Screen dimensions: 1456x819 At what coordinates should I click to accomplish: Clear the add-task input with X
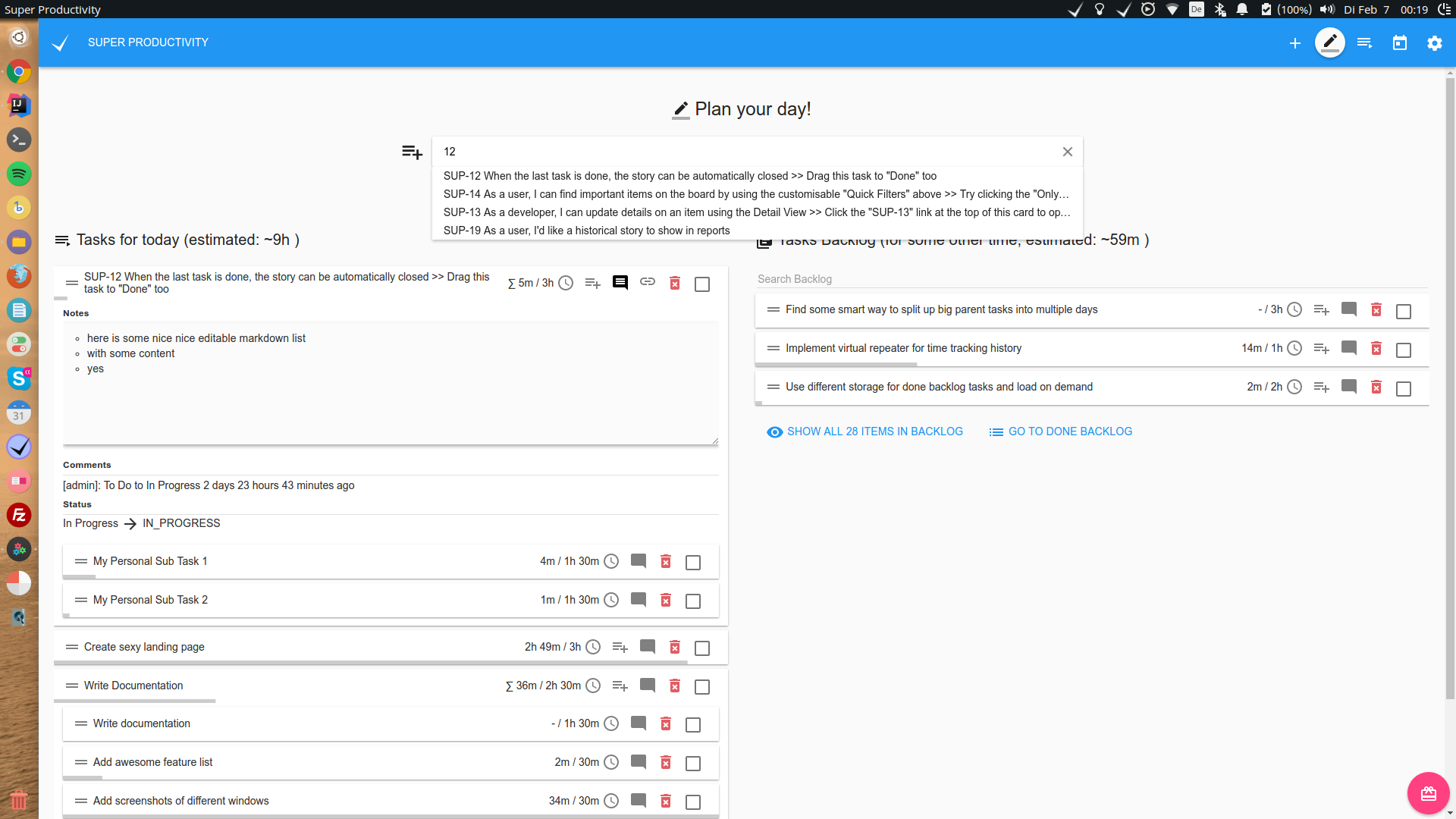[x=1067, y=152]
